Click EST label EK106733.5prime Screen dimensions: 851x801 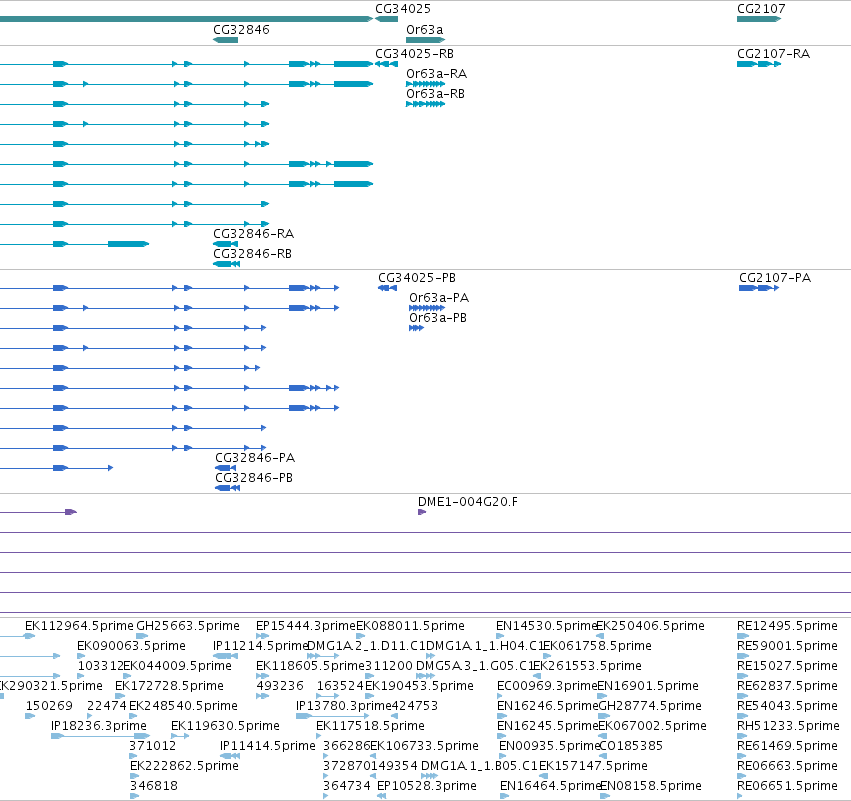(x=424, y=746)
